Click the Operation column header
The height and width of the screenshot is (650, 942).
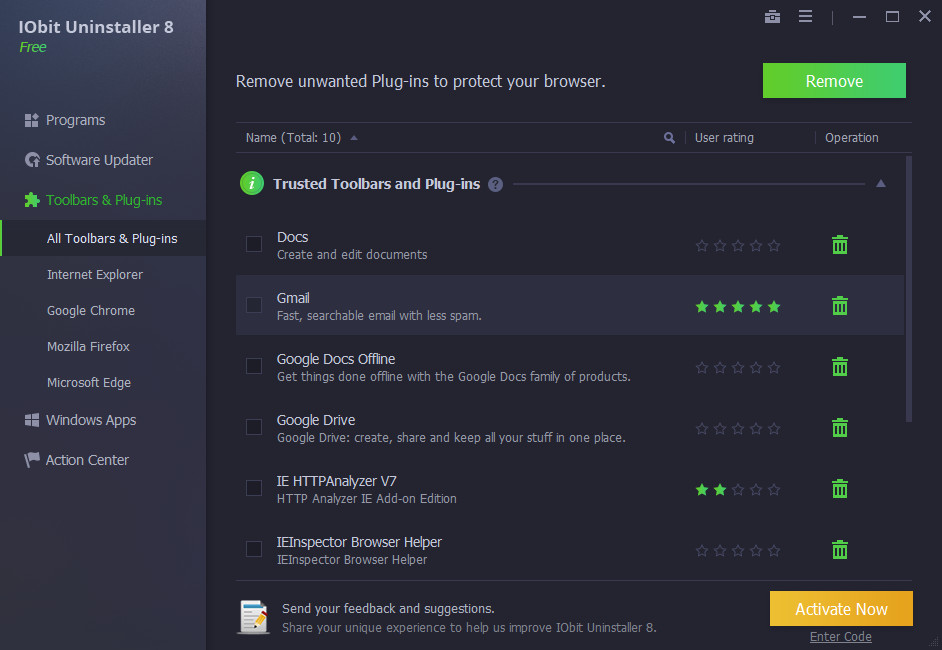(851, 138)
